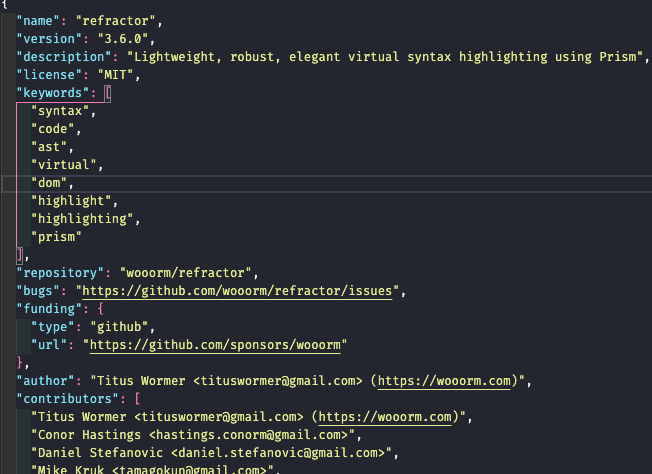Click the "highlight" keyword entry
Screen dimensions: 652x474
point(71,201)
